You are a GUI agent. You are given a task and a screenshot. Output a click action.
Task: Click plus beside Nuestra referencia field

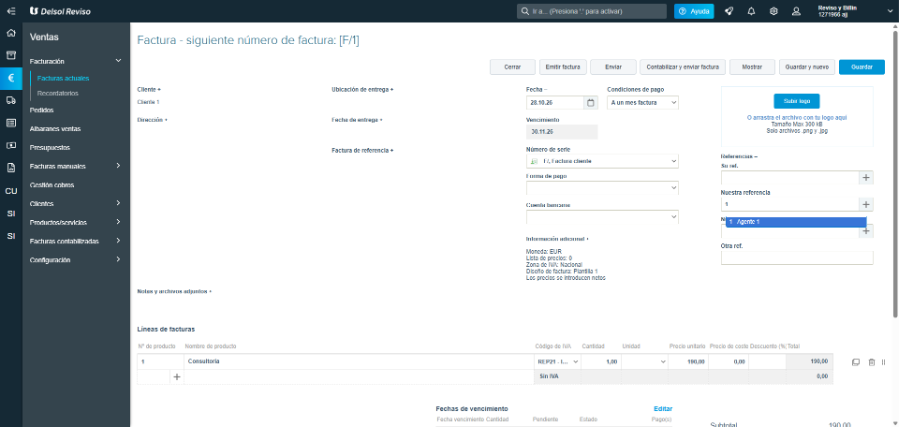click(866, 204)
